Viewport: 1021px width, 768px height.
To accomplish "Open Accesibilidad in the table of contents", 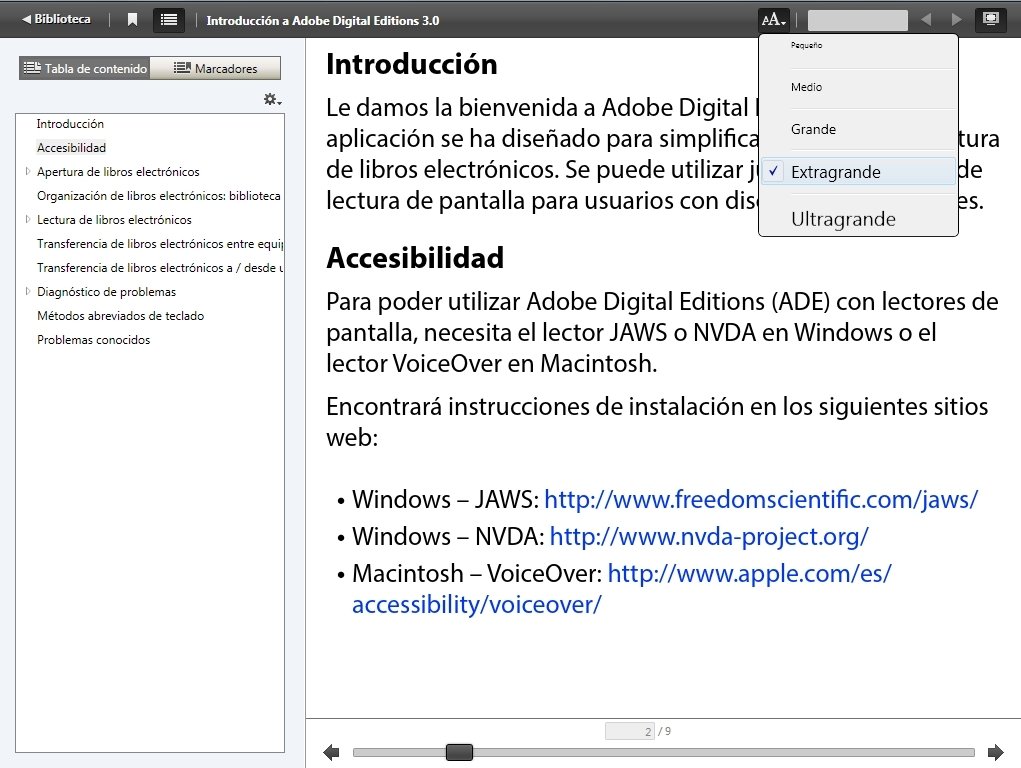I will pos(71,148).
